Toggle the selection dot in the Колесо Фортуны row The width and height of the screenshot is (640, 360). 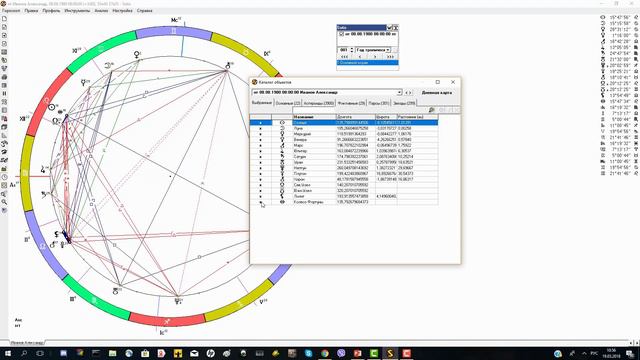coord(261,202)
